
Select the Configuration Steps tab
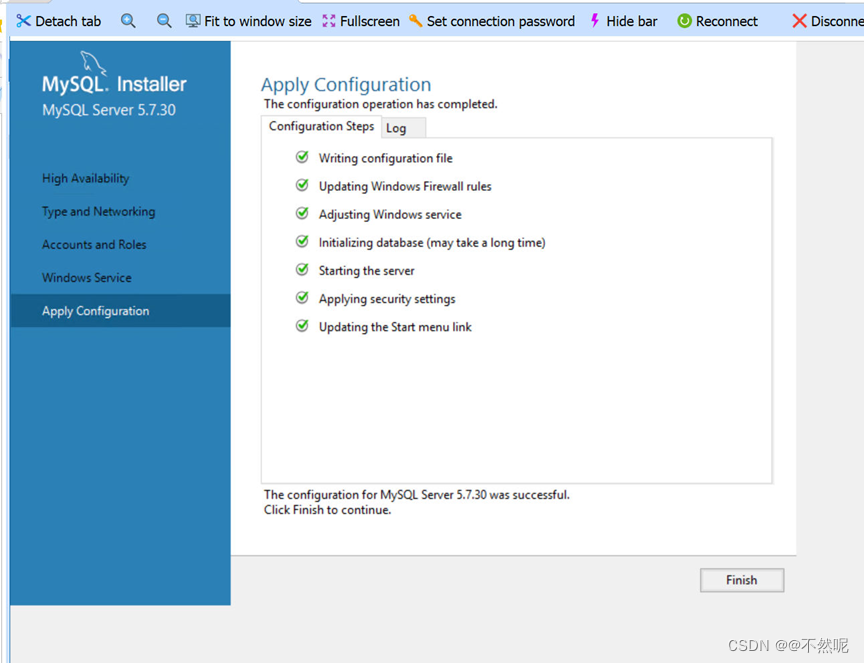tap(321, 126)
